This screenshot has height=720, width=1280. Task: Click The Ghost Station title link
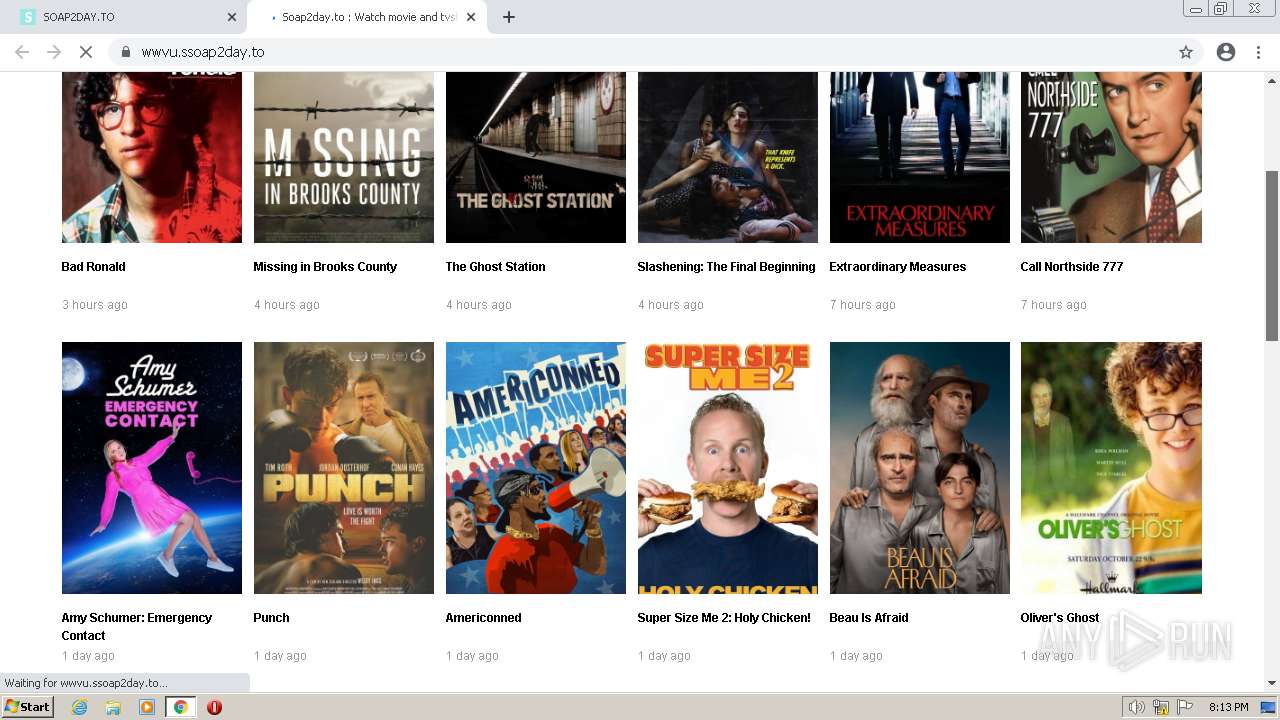(495, 267)
